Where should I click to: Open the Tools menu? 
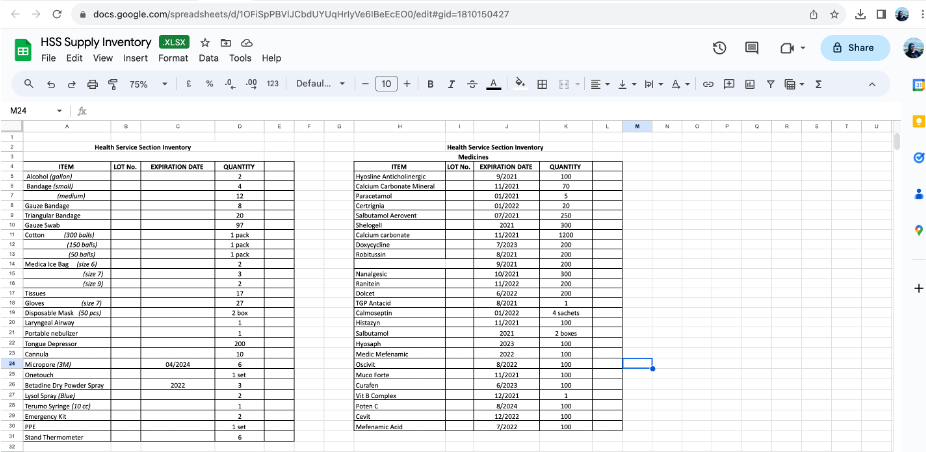point(240,58)
